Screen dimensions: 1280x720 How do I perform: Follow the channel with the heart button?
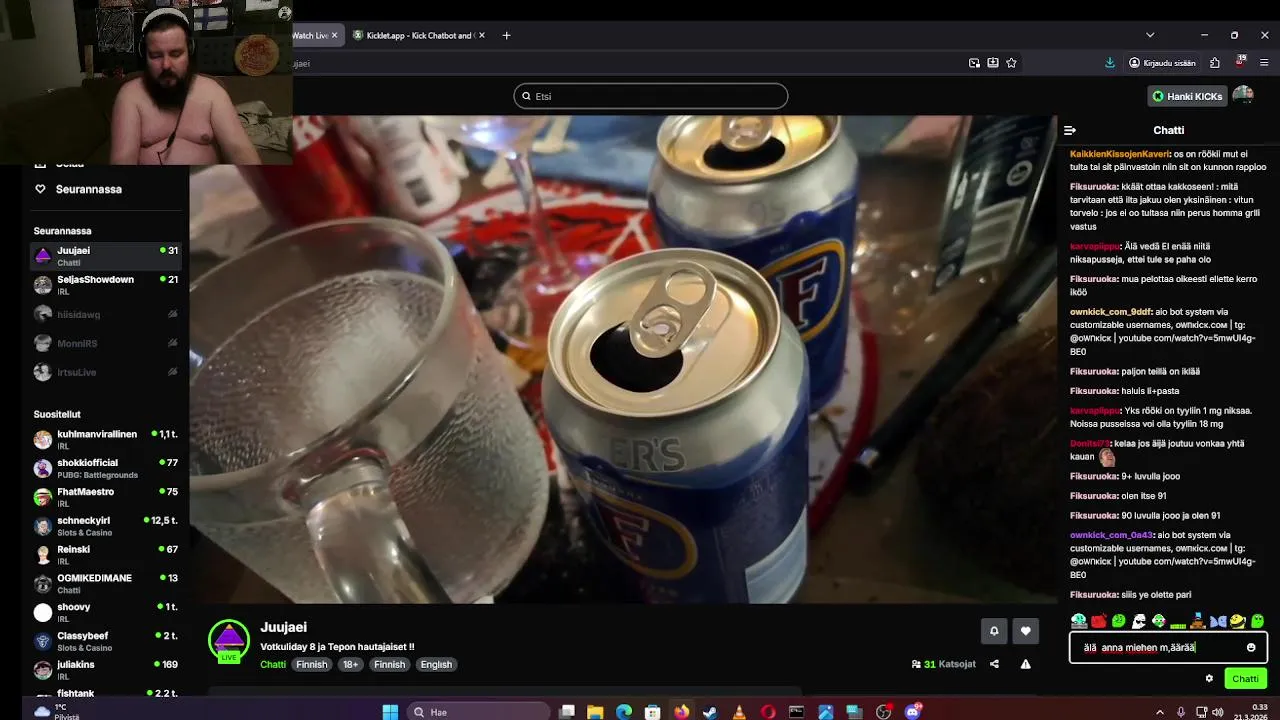click(x=1025, y=631)
